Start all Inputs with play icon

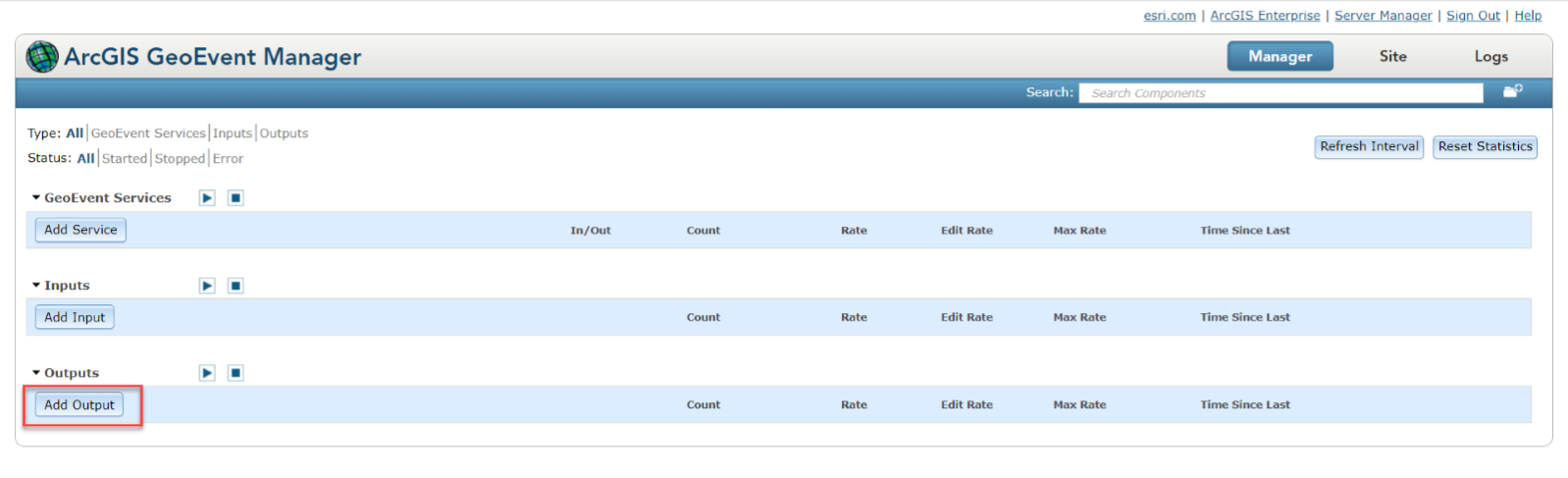tap(207, 286)
